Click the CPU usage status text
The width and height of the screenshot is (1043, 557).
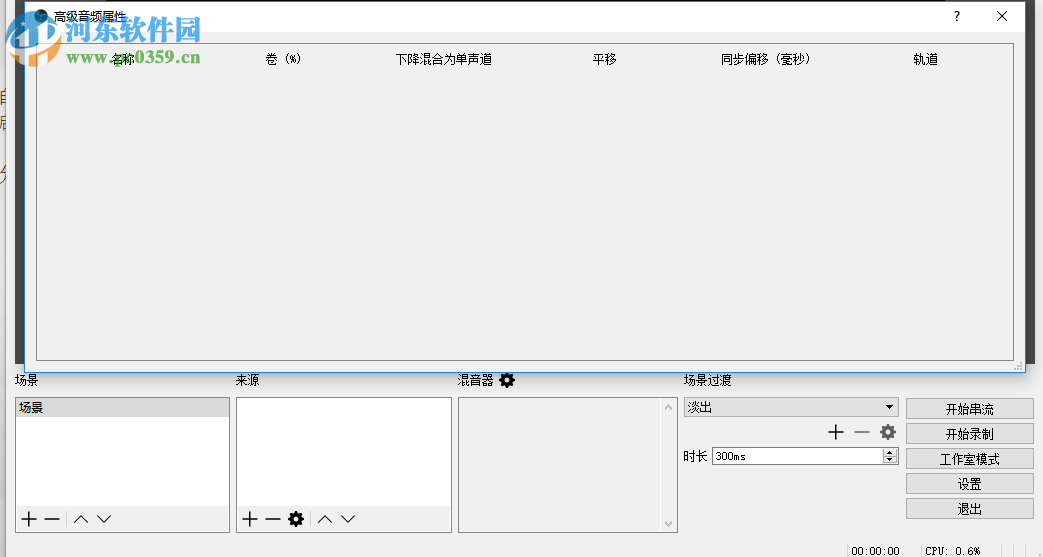pyautogui.click(x=953, y=551)
